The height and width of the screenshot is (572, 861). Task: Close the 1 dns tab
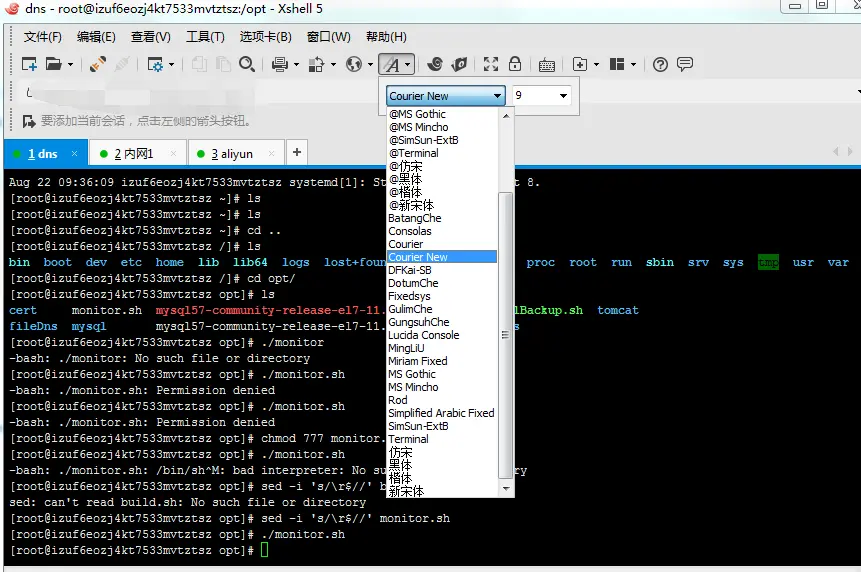tap(74, 154)
